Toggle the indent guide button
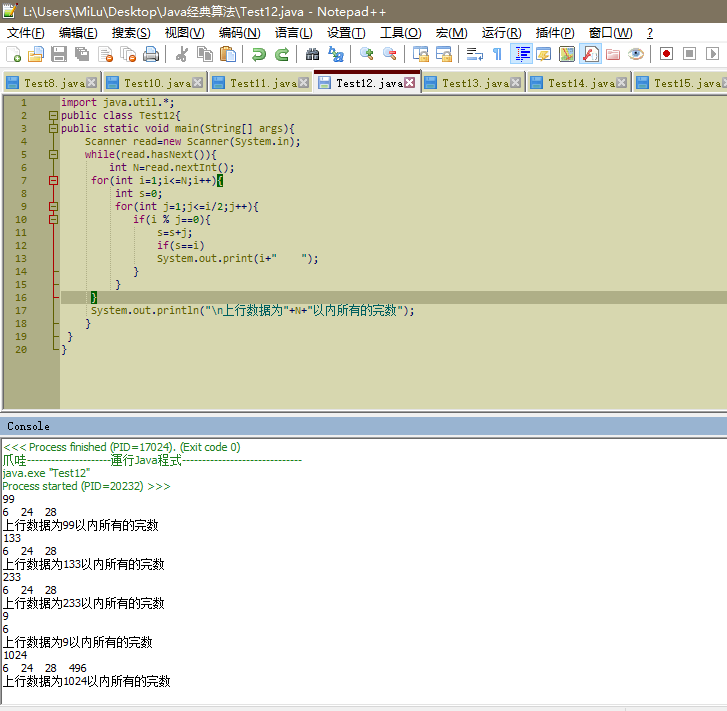 click(521, 54)
